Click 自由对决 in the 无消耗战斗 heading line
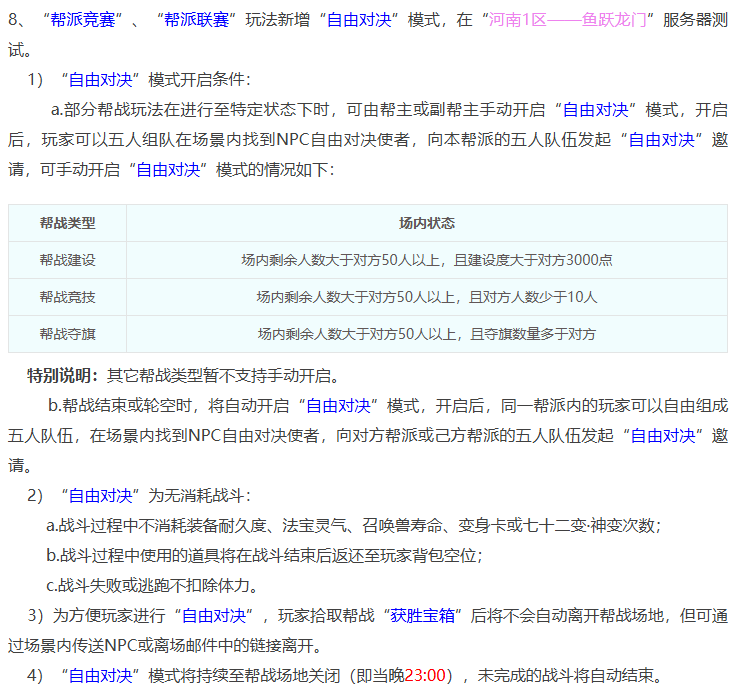Image resolution: width=753 pixels, height=693 pixels. tap(102, 495)
